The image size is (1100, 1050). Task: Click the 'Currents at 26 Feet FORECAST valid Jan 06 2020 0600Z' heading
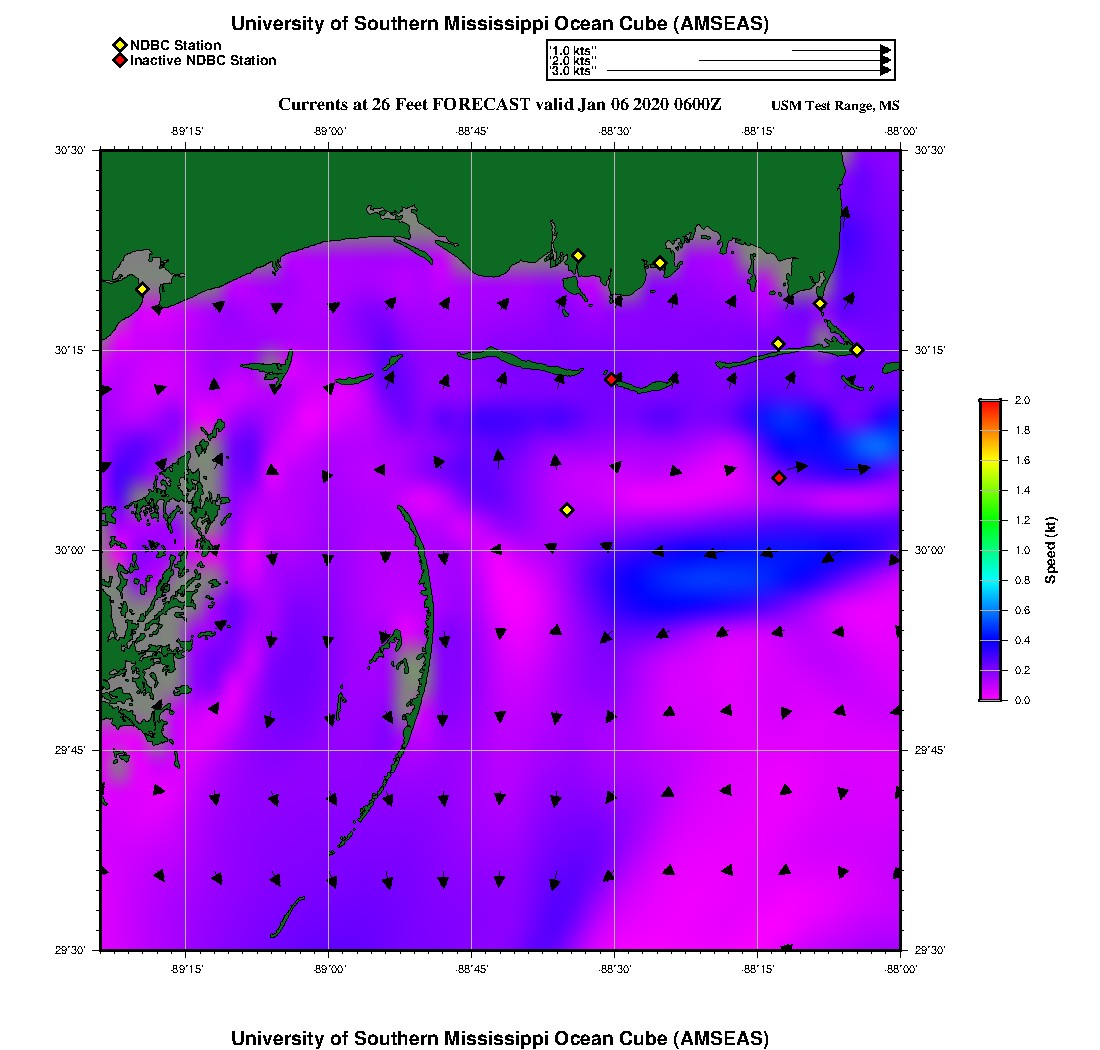pos(499,105)
